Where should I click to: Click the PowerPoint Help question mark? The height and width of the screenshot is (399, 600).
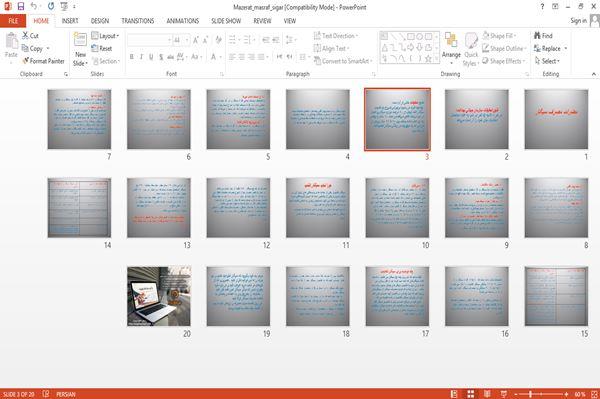tap(542, 7)
